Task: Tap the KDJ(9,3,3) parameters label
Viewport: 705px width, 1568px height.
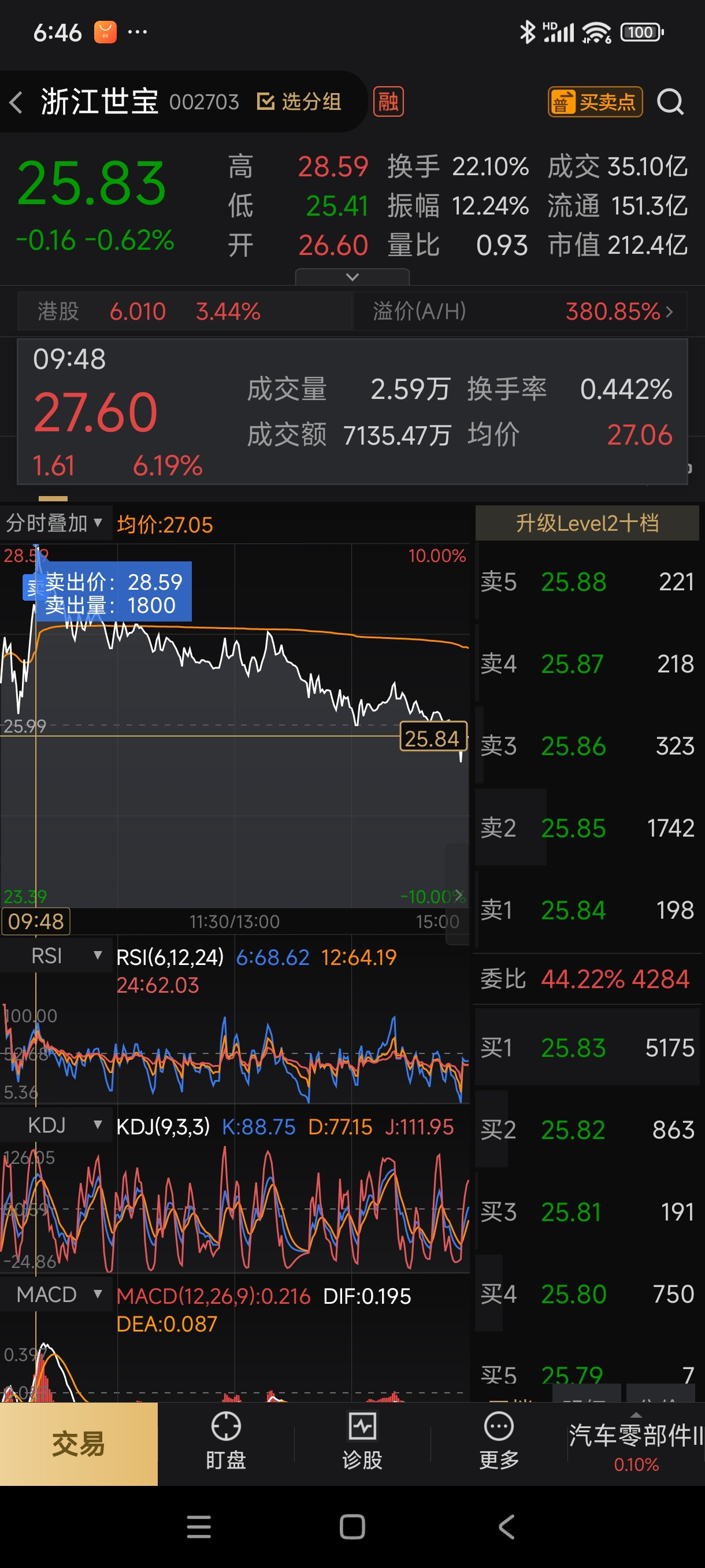Action: click(163, 1127)
